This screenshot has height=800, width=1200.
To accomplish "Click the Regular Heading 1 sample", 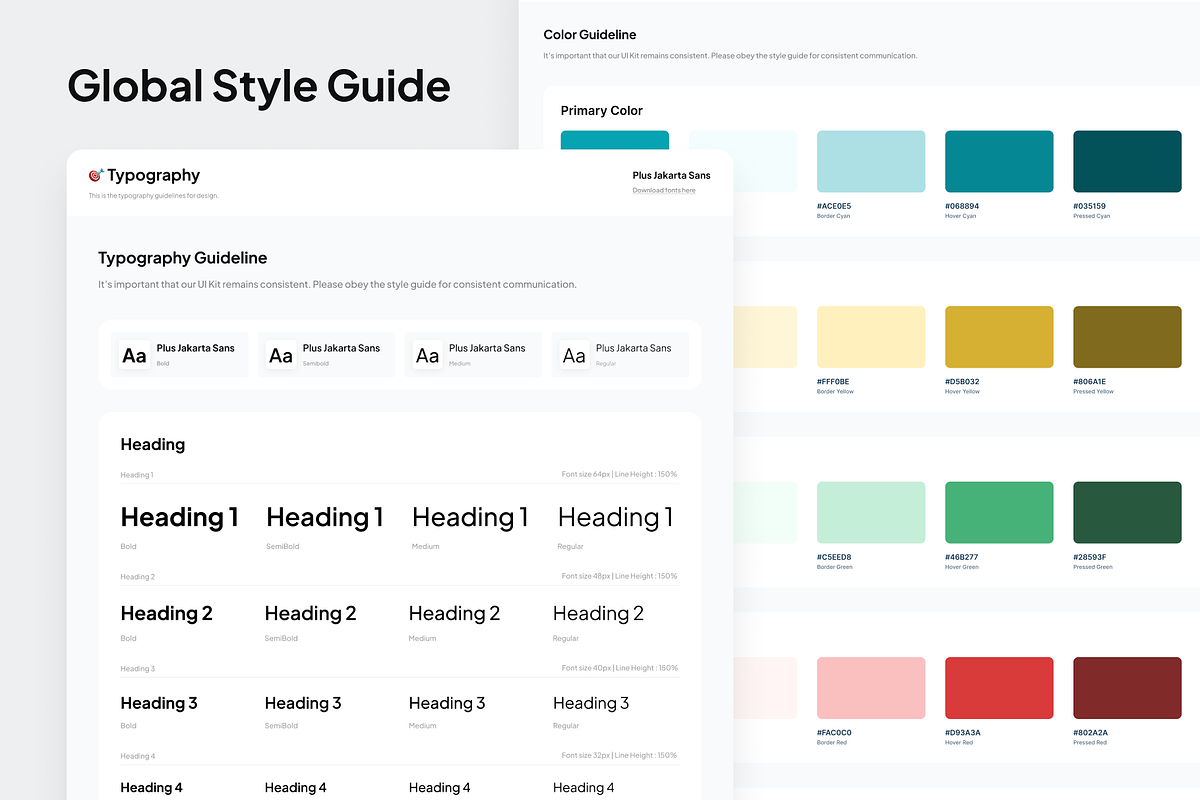I will pos(616,517).
